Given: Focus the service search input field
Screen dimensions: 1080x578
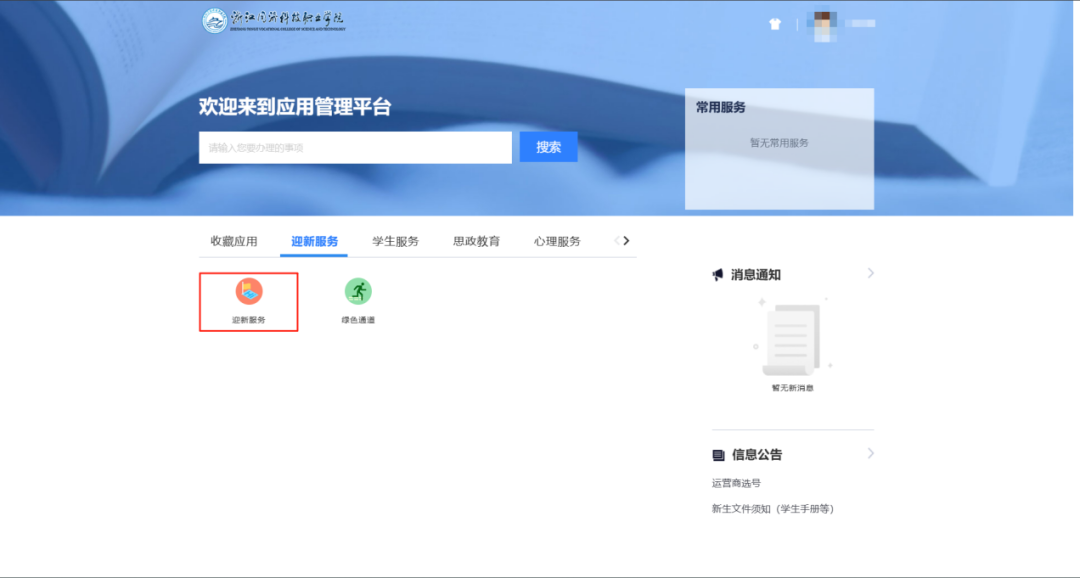Looking at the screenshot, I should (x=355, y=148).
